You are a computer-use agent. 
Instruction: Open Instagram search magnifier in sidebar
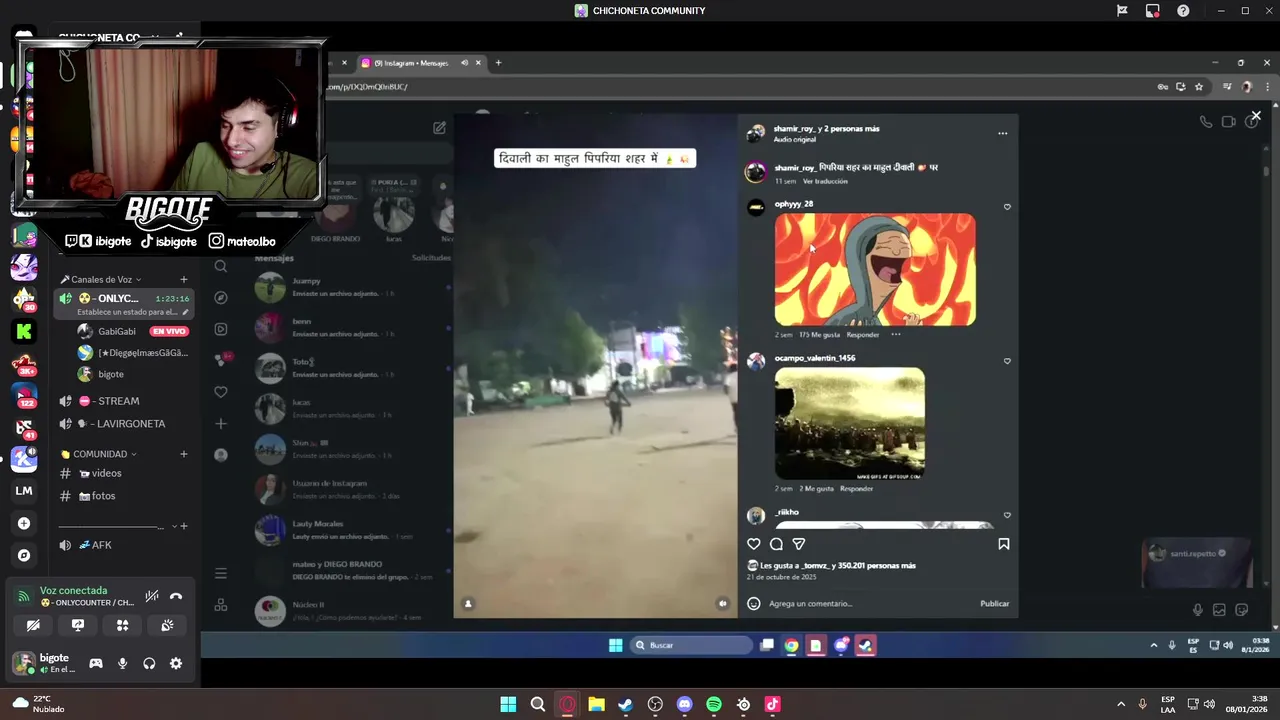(x=221, y=266)
